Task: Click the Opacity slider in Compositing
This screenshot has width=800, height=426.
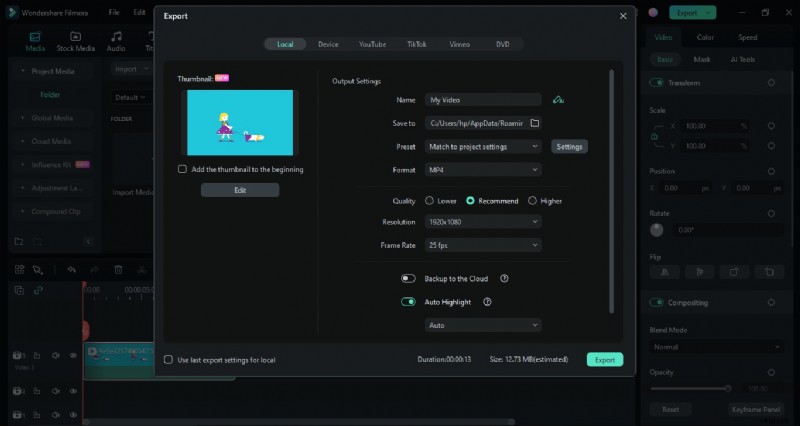Action: tap(690, 388)
